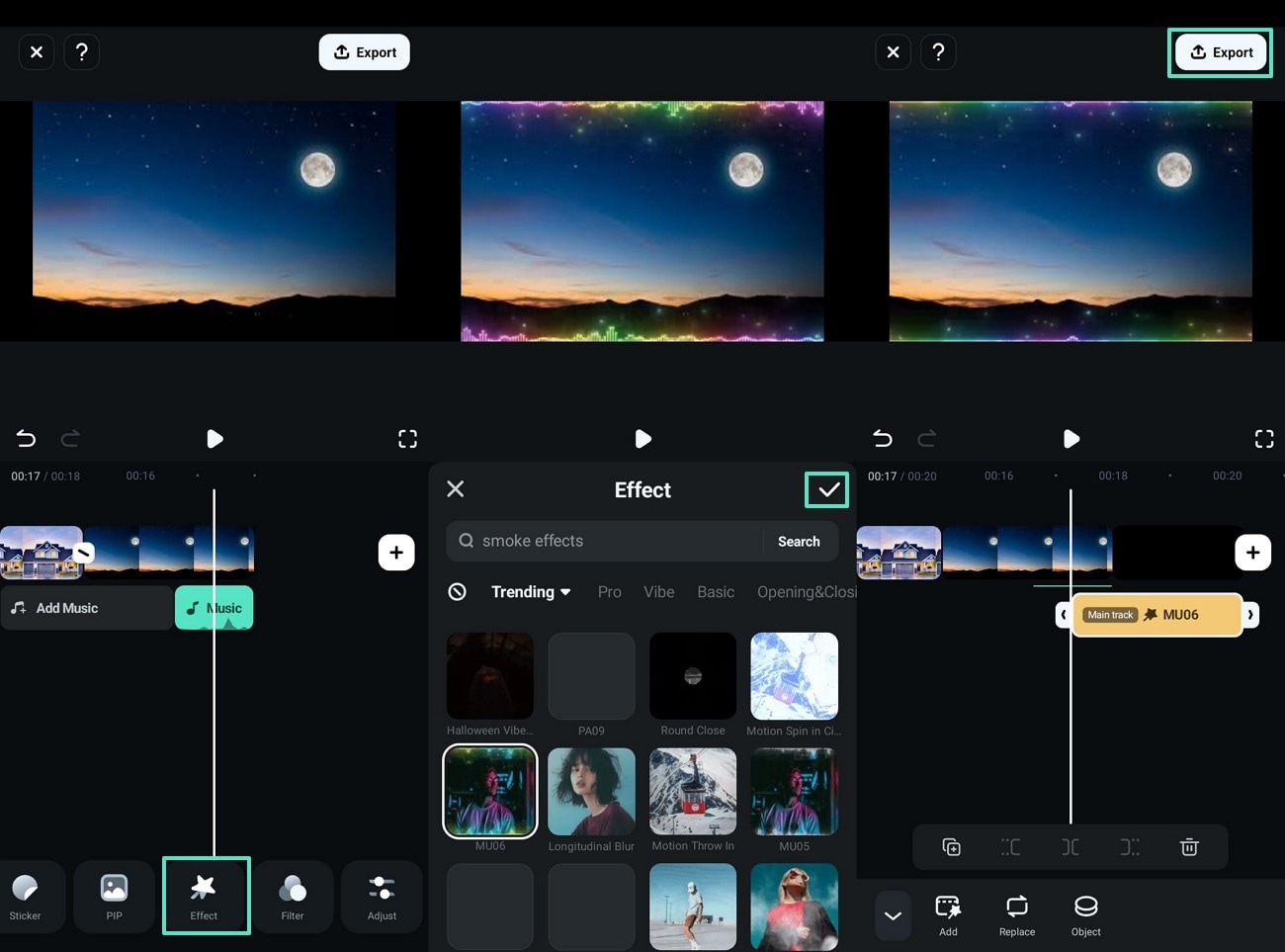Click the transition icon between timeline clips
This screenshot has width=1285, height=952.
pyautogui.click(x=84, y=553)
